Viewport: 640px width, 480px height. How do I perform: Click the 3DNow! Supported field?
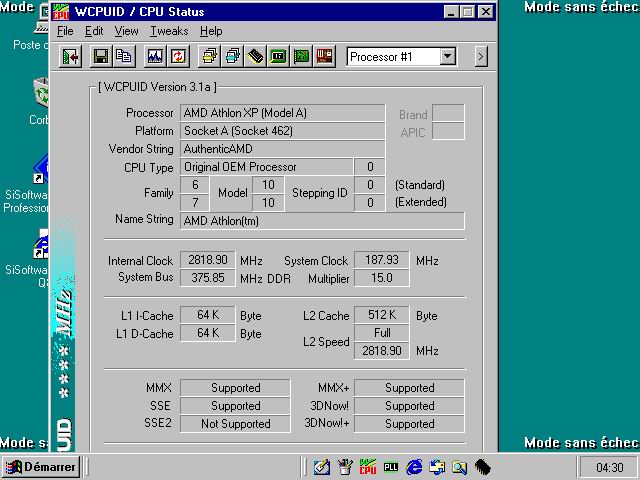click(x=409, y=406)
